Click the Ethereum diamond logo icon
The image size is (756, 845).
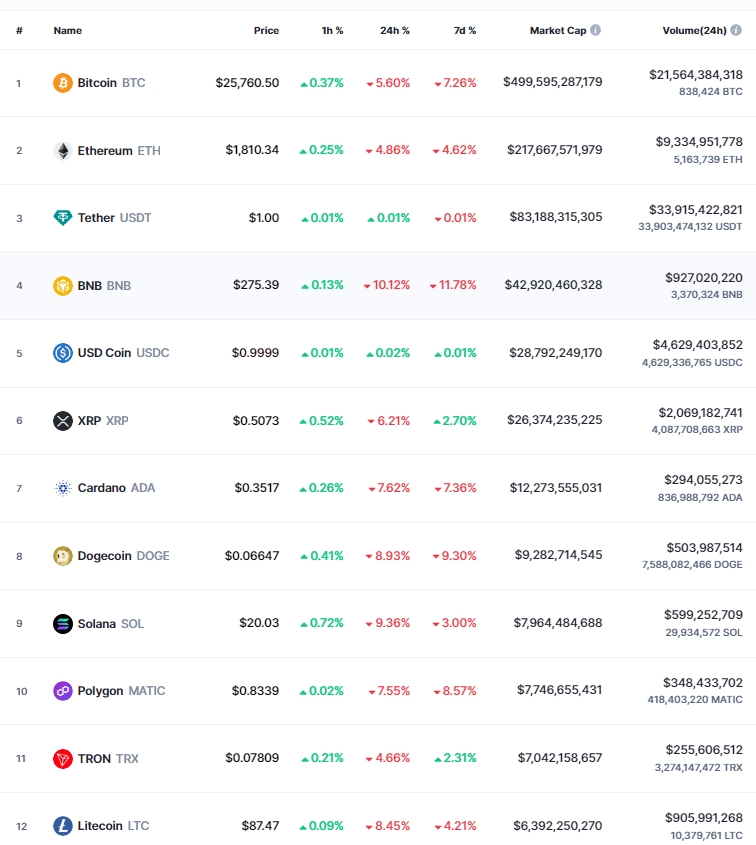[x=63, y=151]
